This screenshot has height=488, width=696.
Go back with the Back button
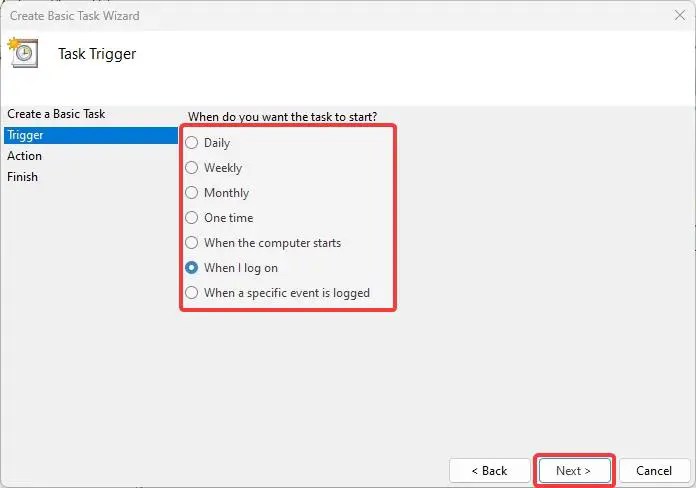490,471
